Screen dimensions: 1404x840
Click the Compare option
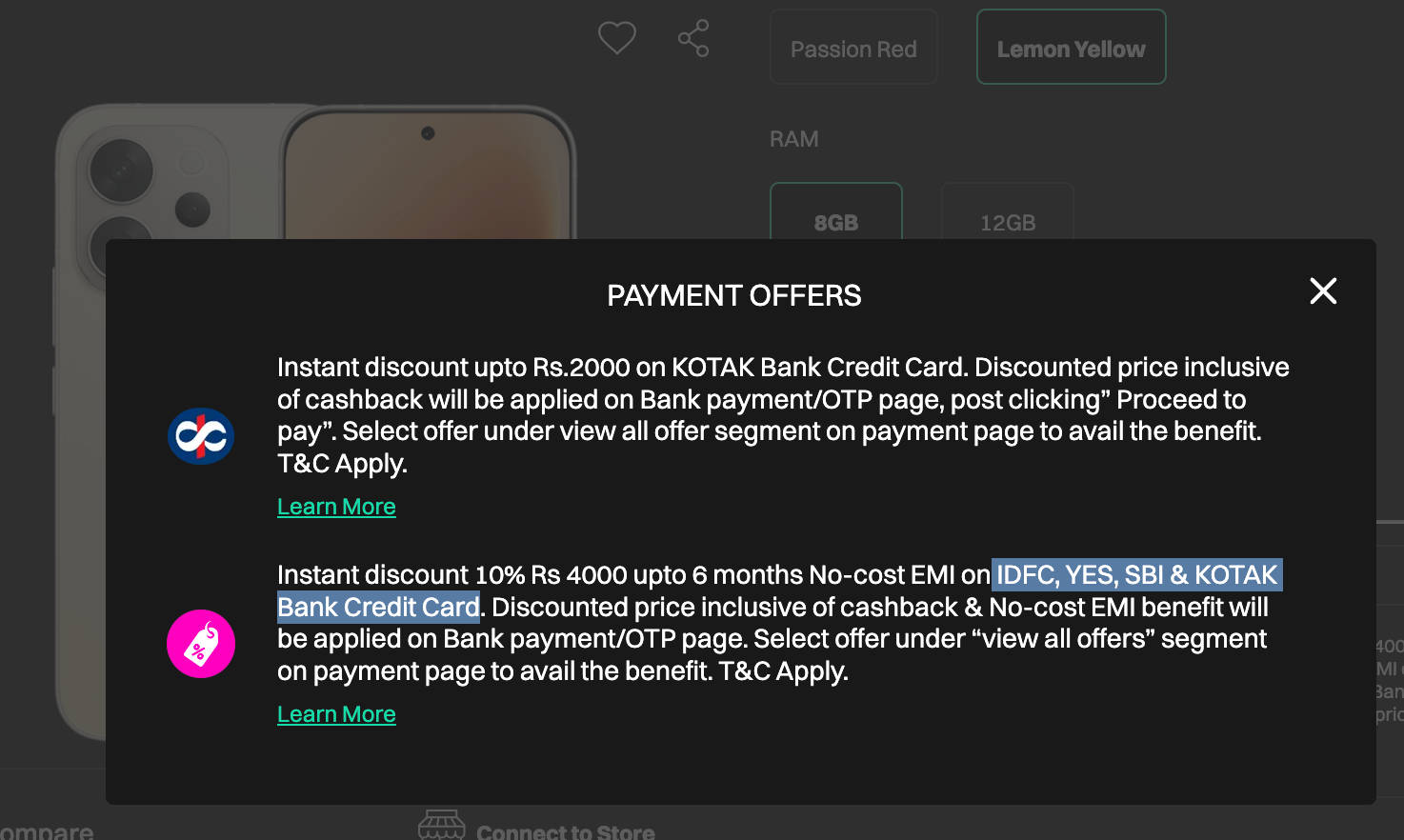tap(47, 831)
